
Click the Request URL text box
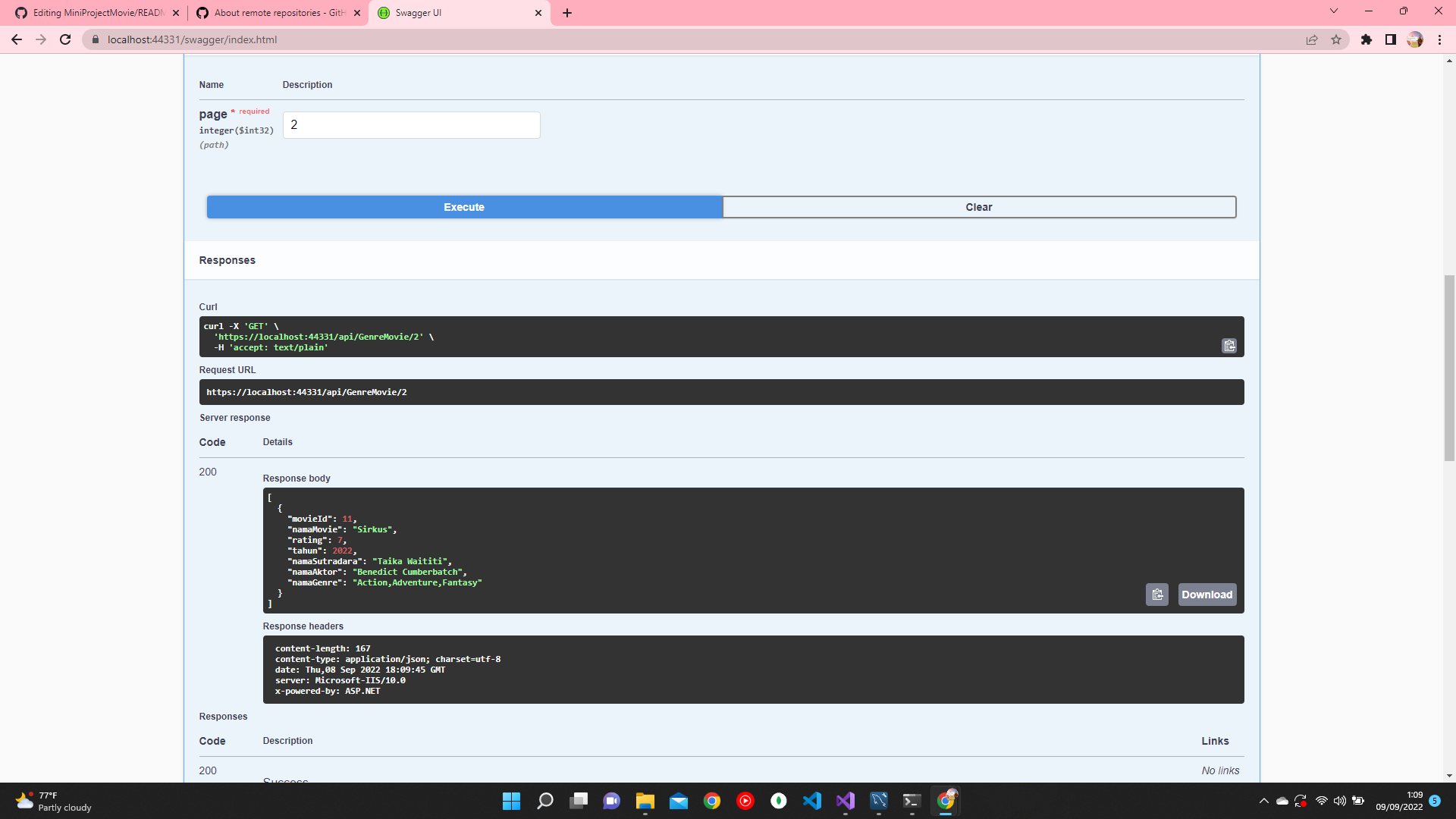click(721, 392)
